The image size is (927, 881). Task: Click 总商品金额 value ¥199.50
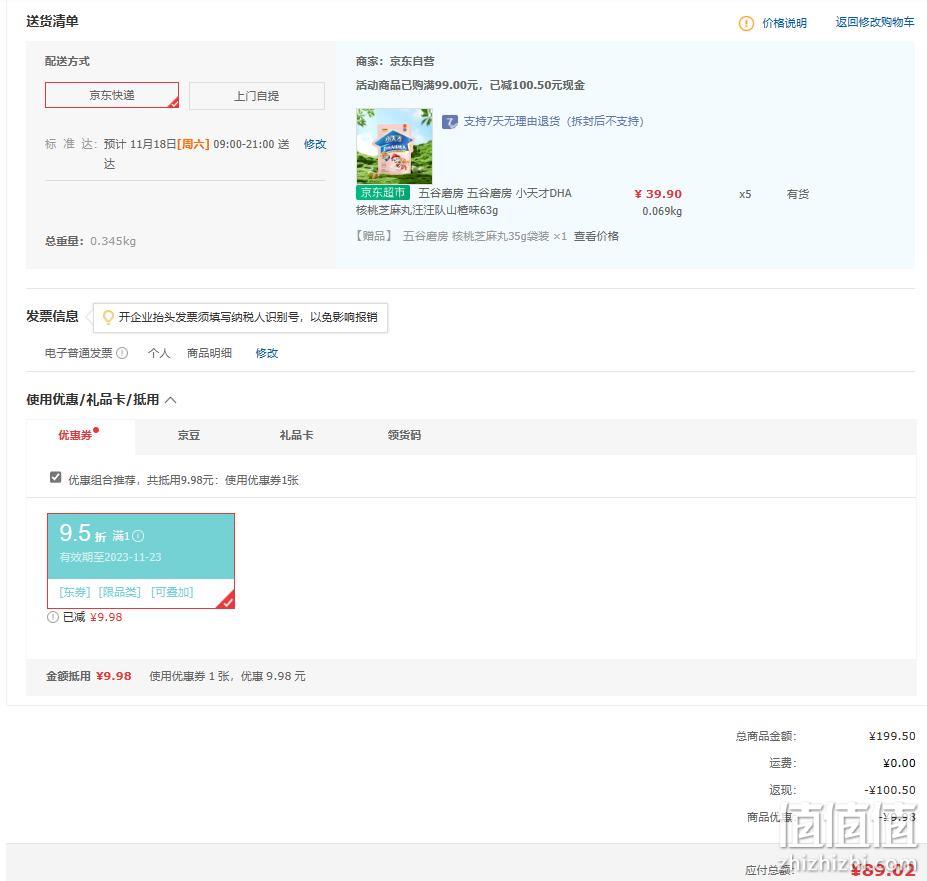click(892, 736)
